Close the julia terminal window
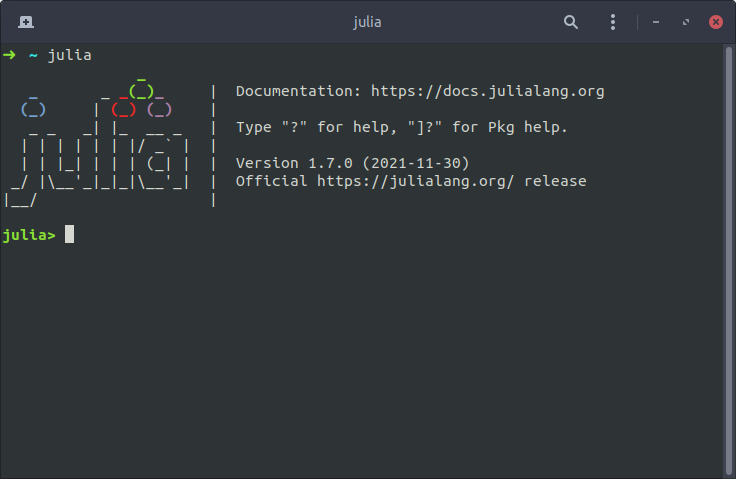 point(715,22)
